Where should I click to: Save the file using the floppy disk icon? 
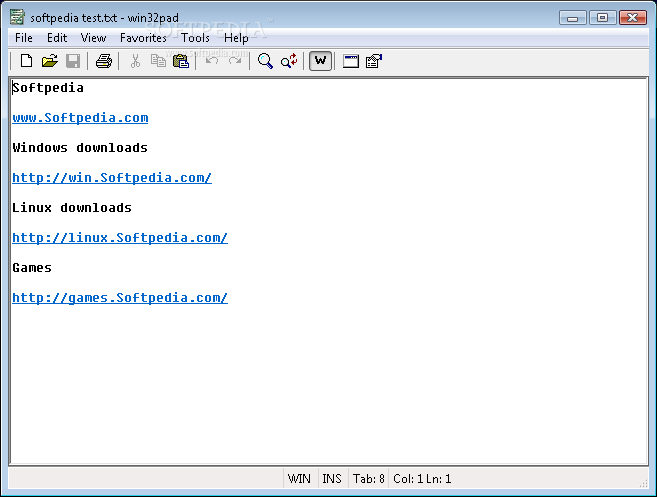pos(73,61)
